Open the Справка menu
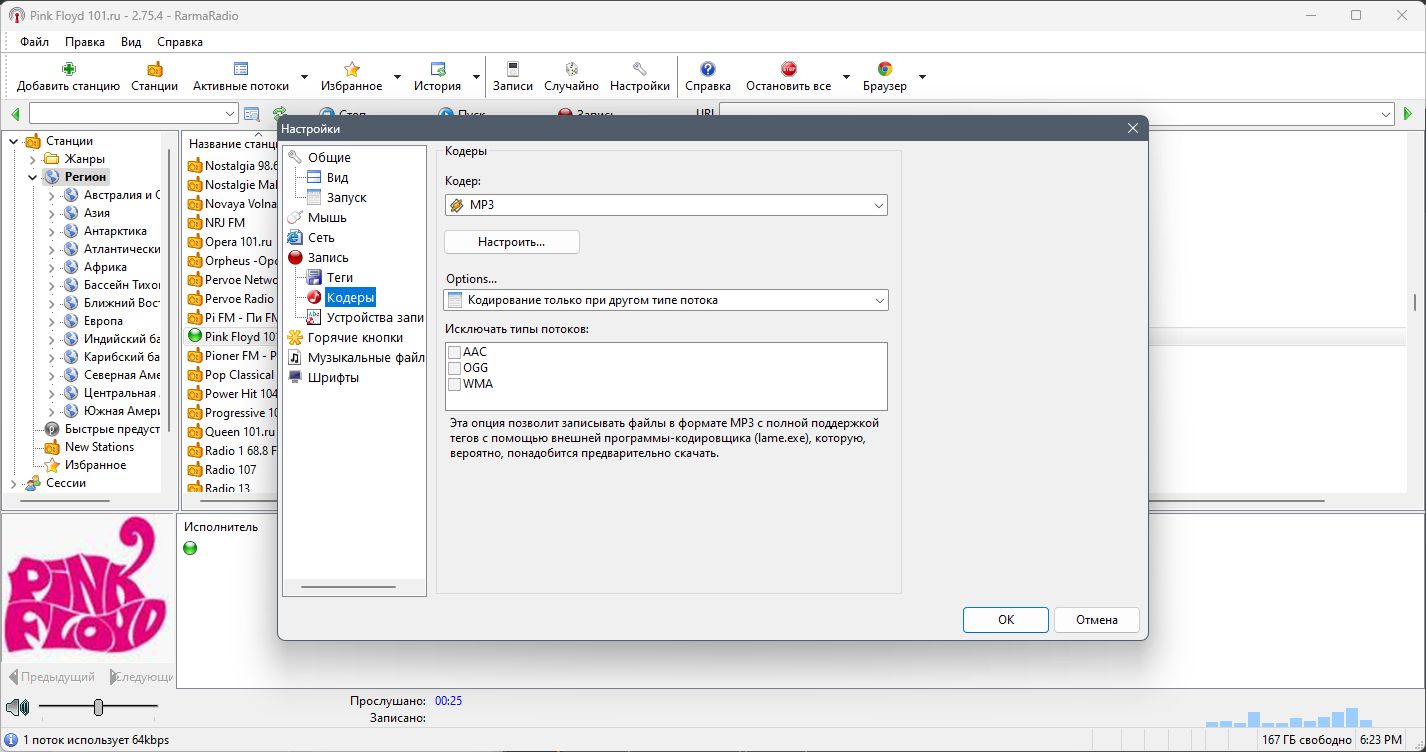 180,42
